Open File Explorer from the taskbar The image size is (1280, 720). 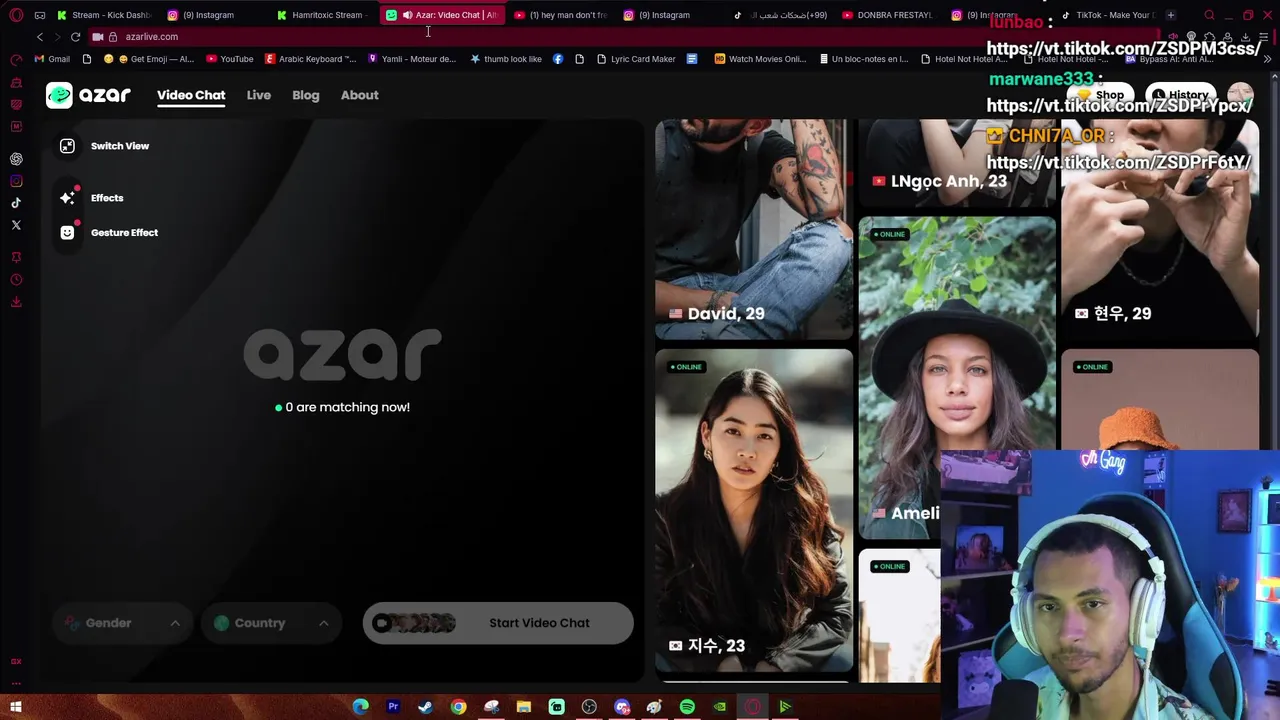(523, 707)
